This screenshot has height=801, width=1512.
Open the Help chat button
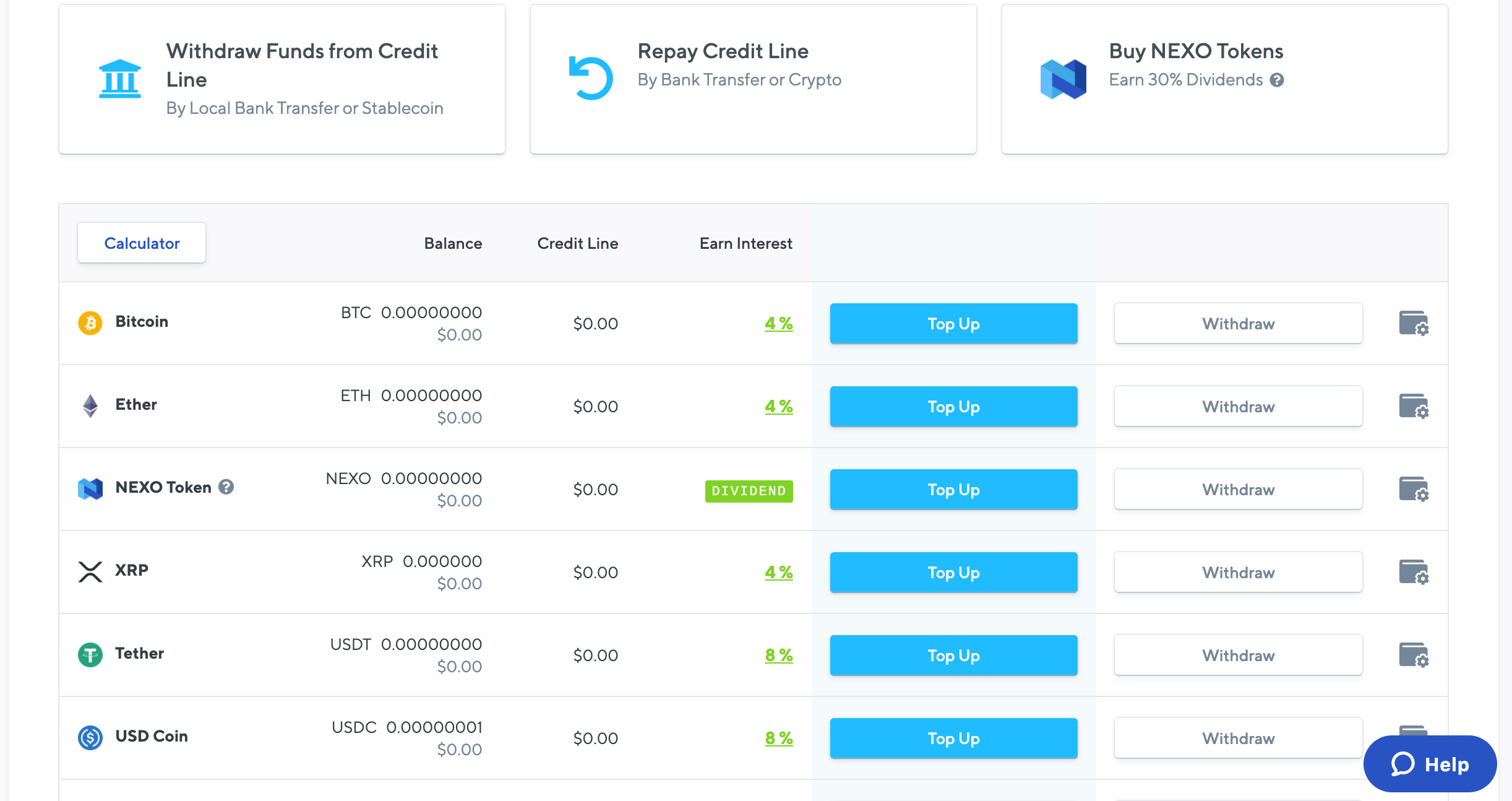(x=1430, y=764)
